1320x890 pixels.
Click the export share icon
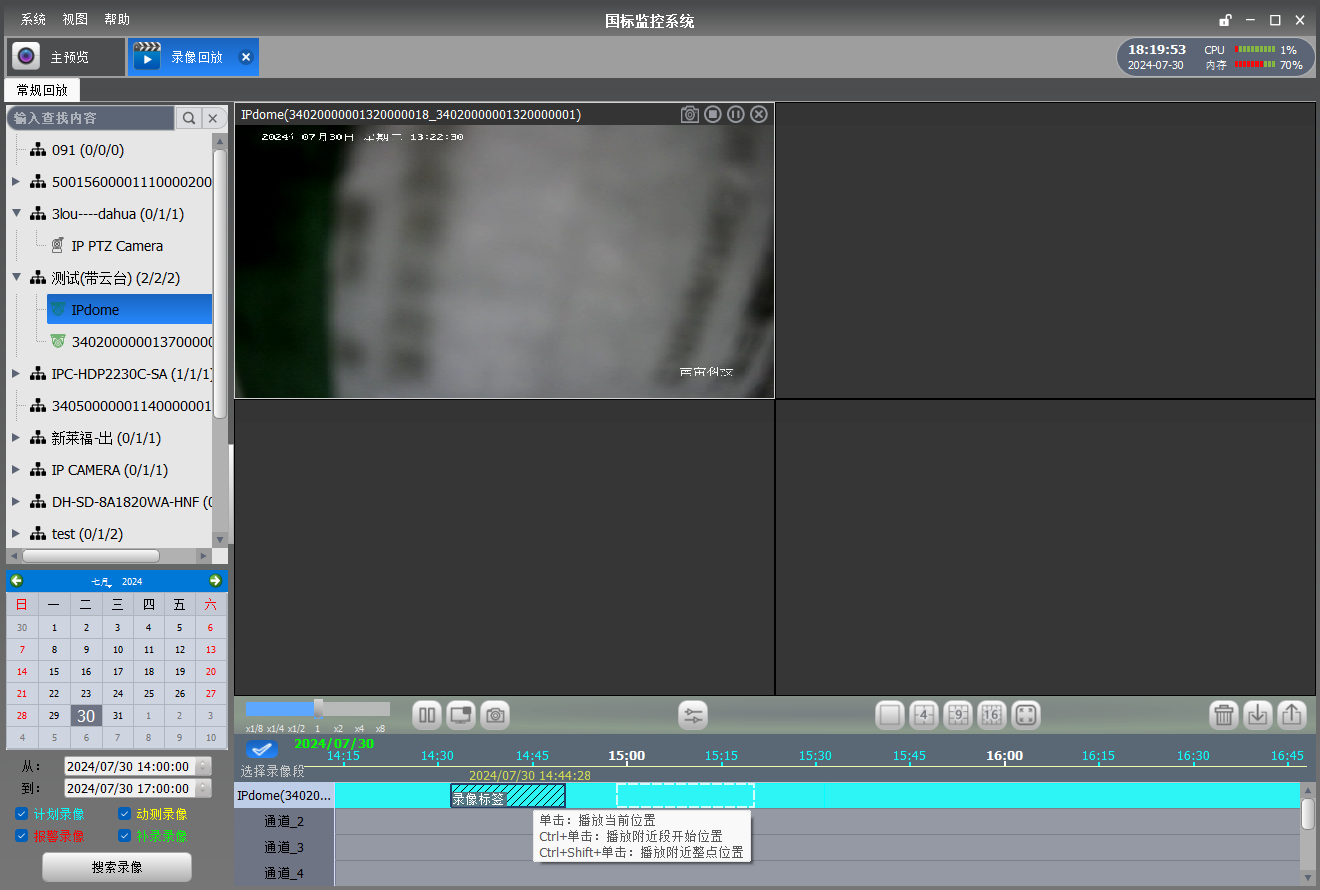point(1292,715)
